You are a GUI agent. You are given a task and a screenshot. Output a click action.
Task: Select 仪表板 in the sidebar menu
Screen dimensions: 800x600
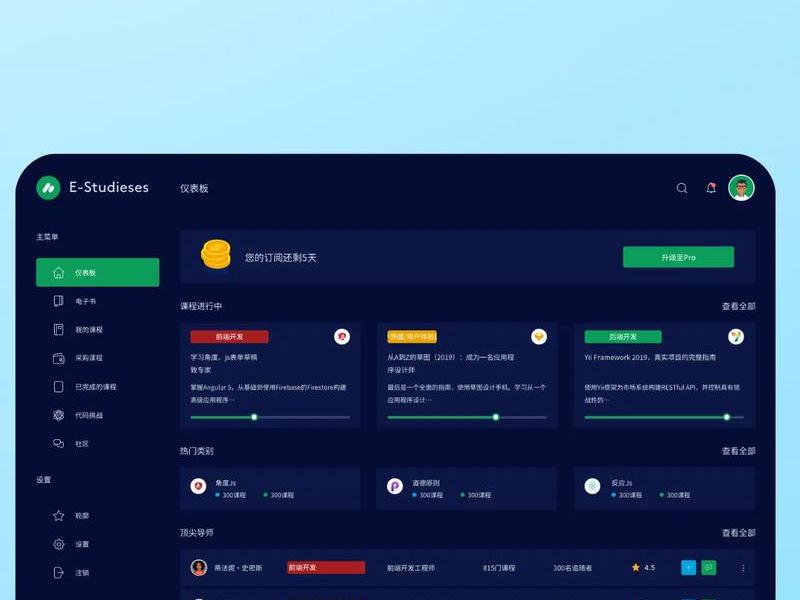97,272
